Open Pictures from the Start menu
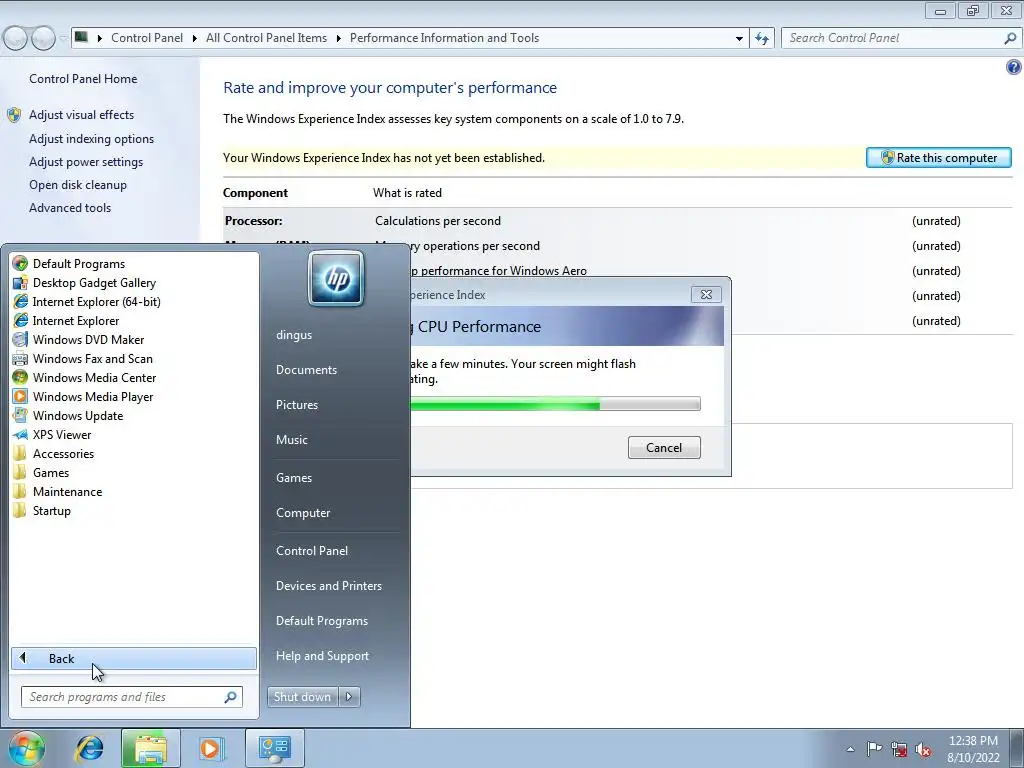1024x768 pixels. click(x=296, y=405)
